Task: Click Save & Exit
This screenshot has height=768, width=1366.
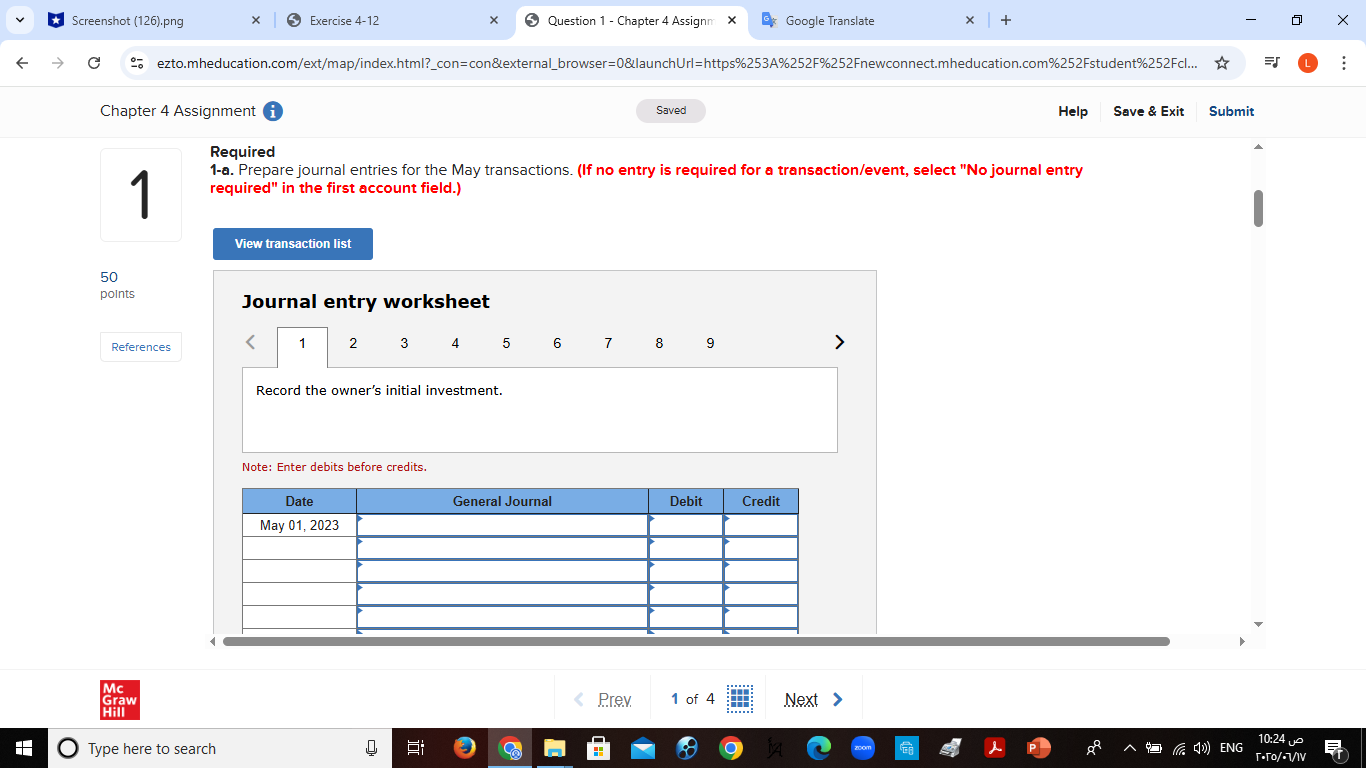Action: tap(1148, 111)
